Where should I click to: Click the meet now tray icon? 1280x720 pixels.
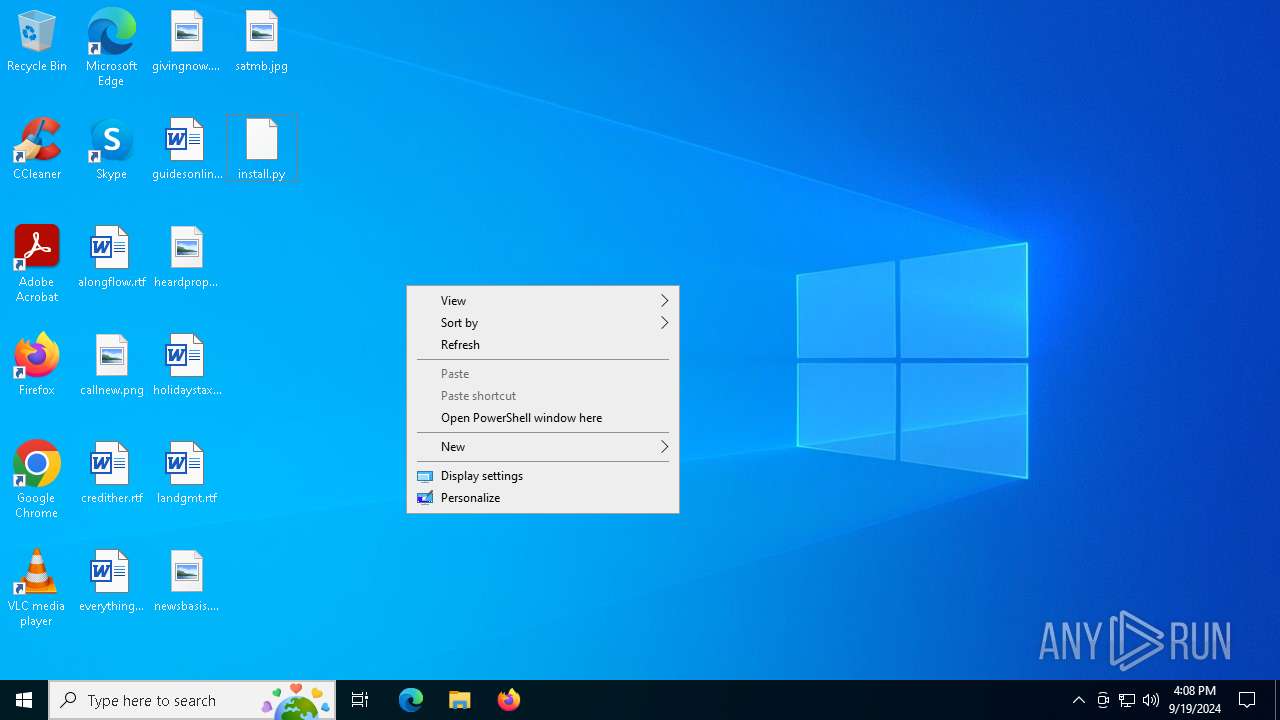click(1103, 700)
